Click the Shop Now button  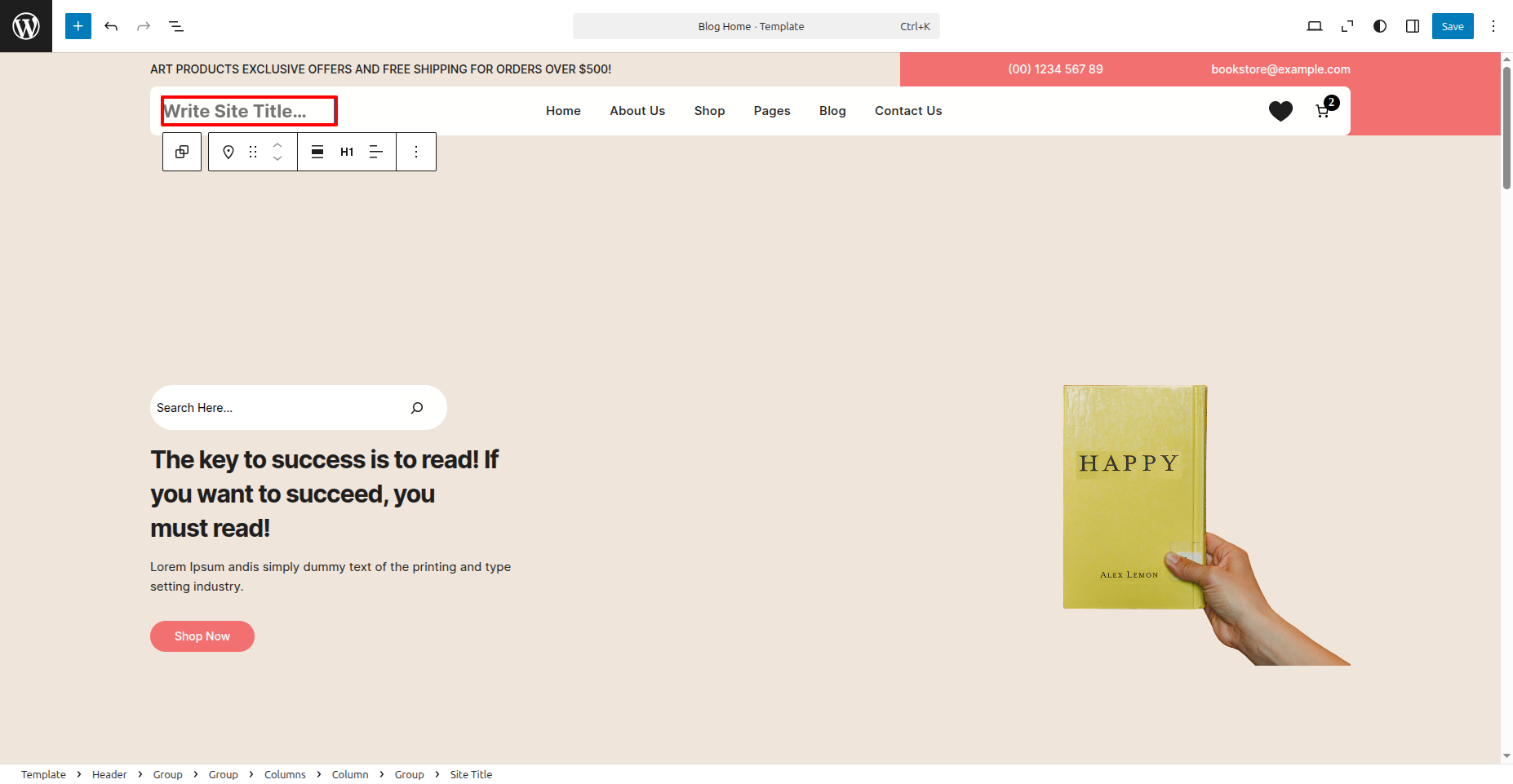202,636
